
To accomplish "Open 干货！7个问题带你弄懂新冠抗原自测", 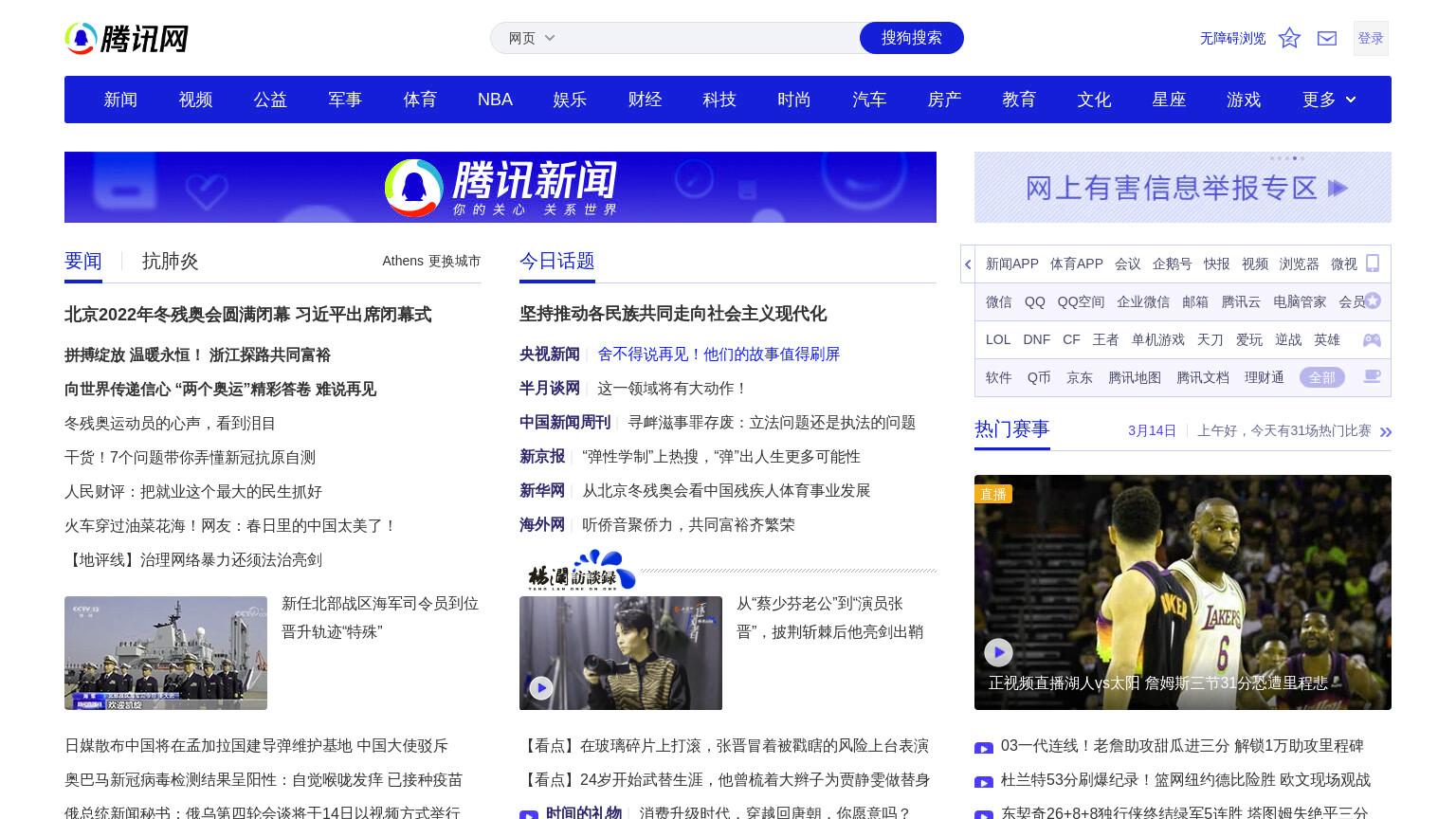I will click(190, 457).
